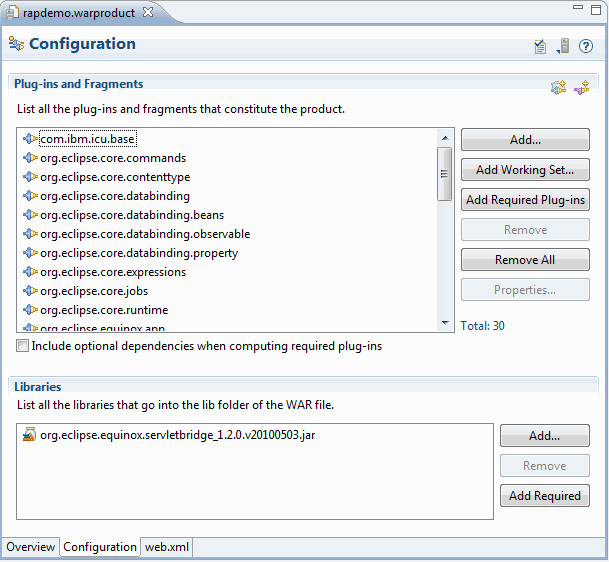Switch to the Overview tab

click(30, 547)
